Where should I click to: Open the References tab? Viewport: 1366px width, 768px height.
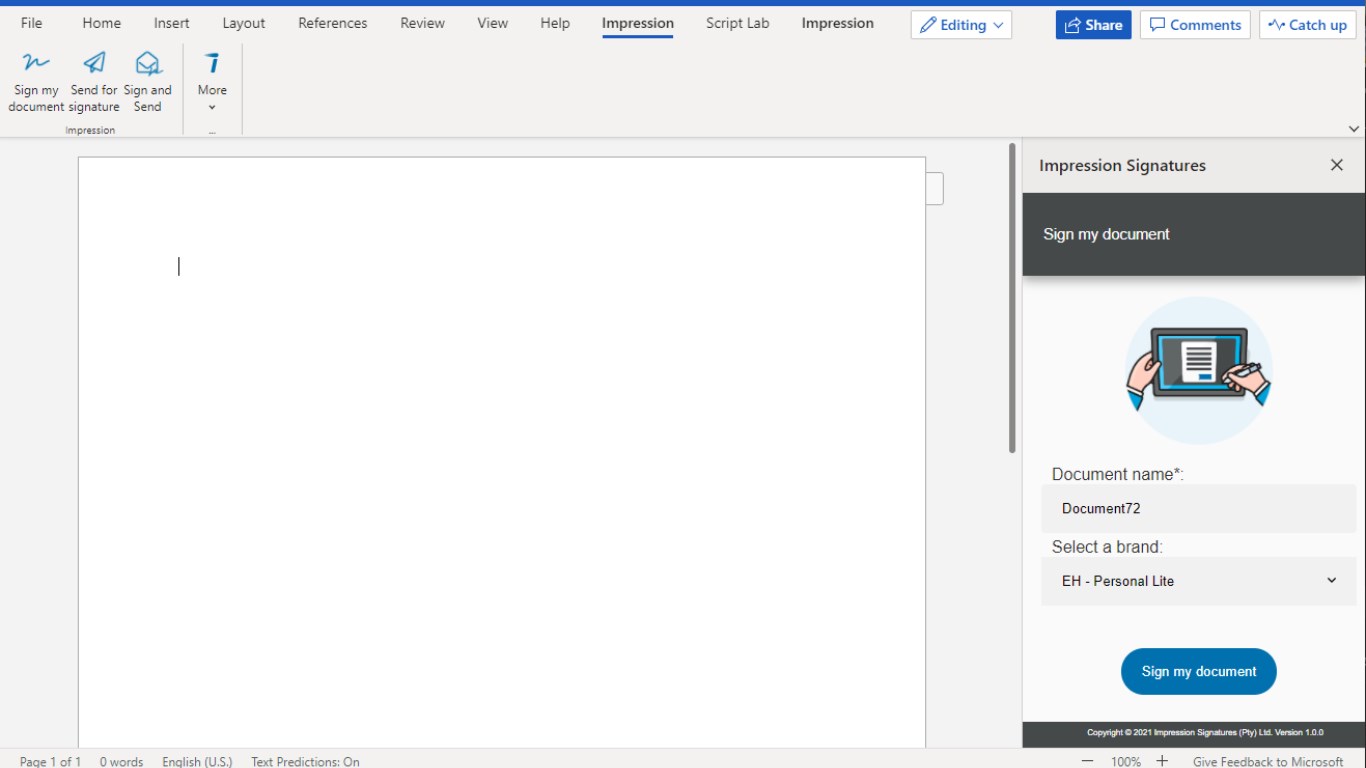pos(333,23)
